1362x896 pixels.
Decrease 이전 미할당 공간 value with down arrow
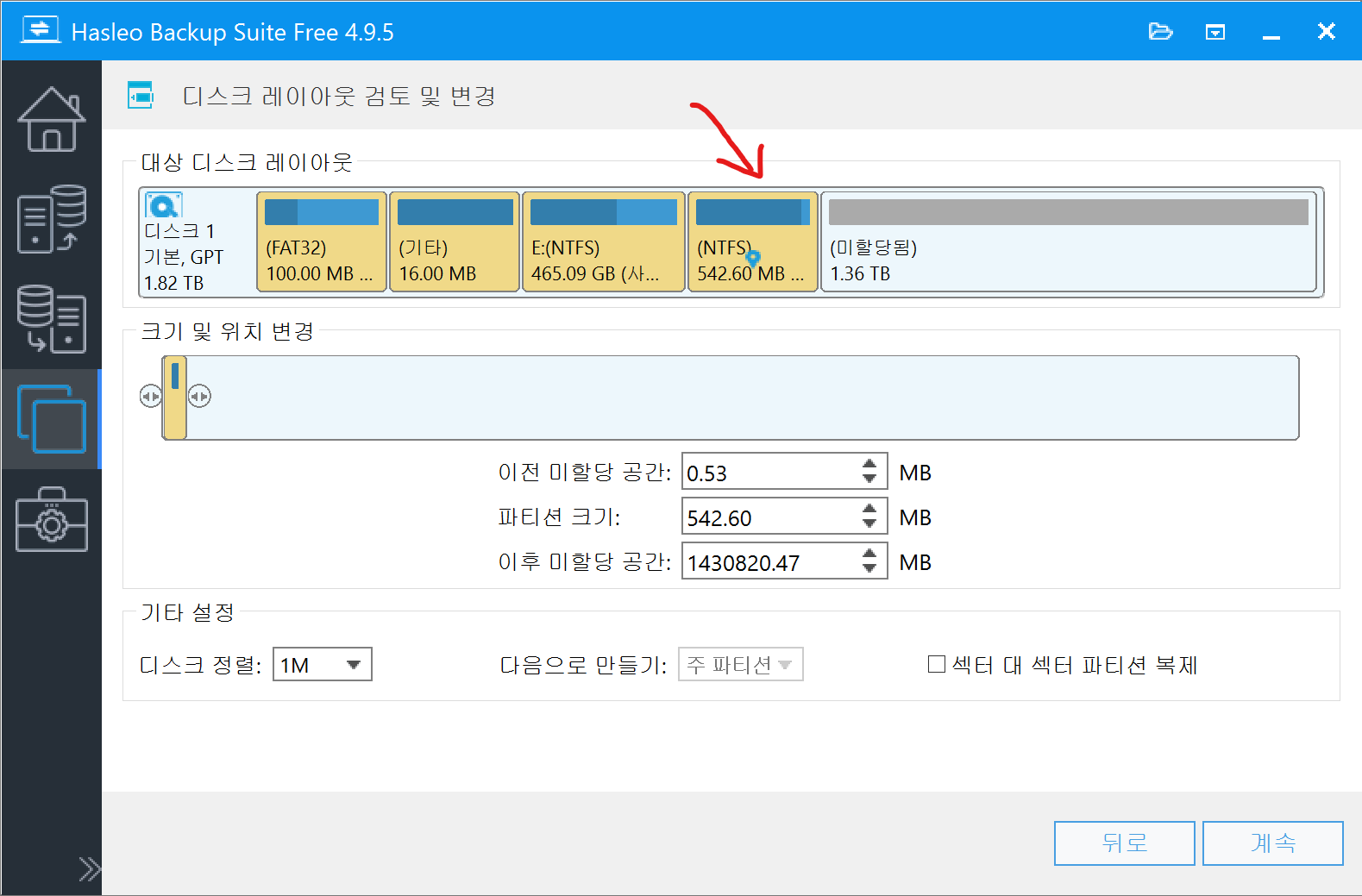point(869,479)
